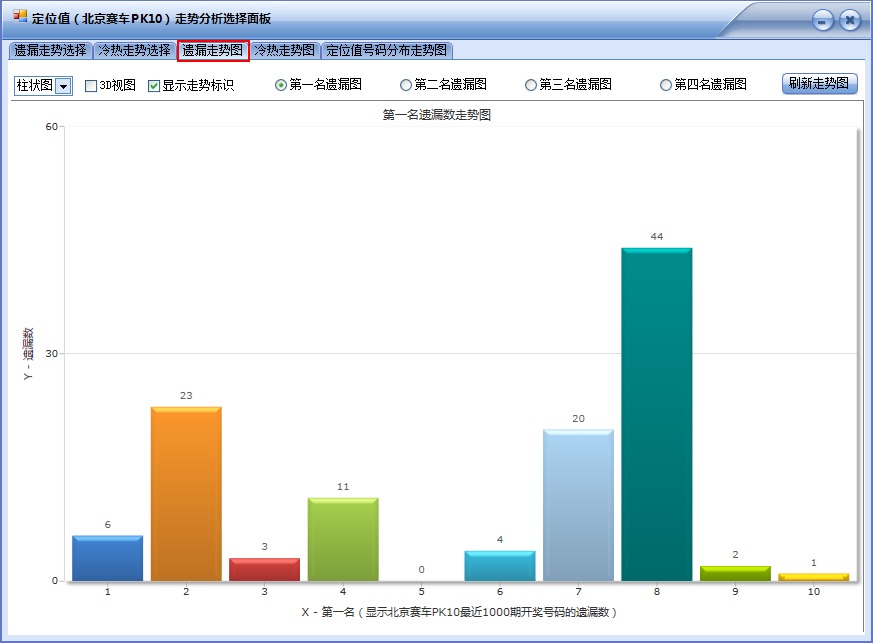The height and width of the screenshot is (643, 873).
Task: Click the 刷新走势图 button
Action: click(819, 84)
